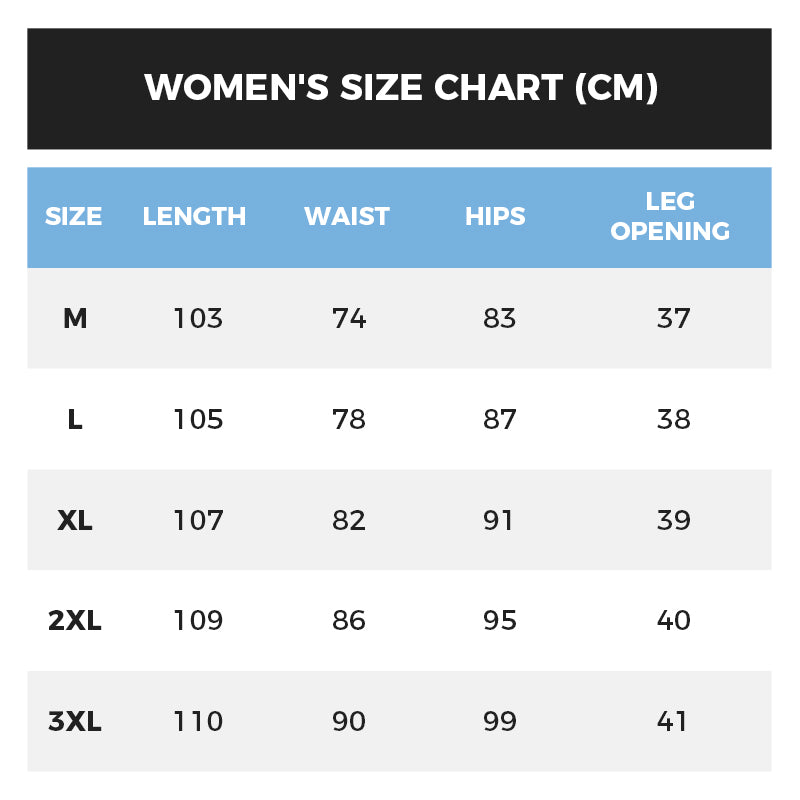Click the Women's Size Chart title
800x800 pixels.
point(401,88)
